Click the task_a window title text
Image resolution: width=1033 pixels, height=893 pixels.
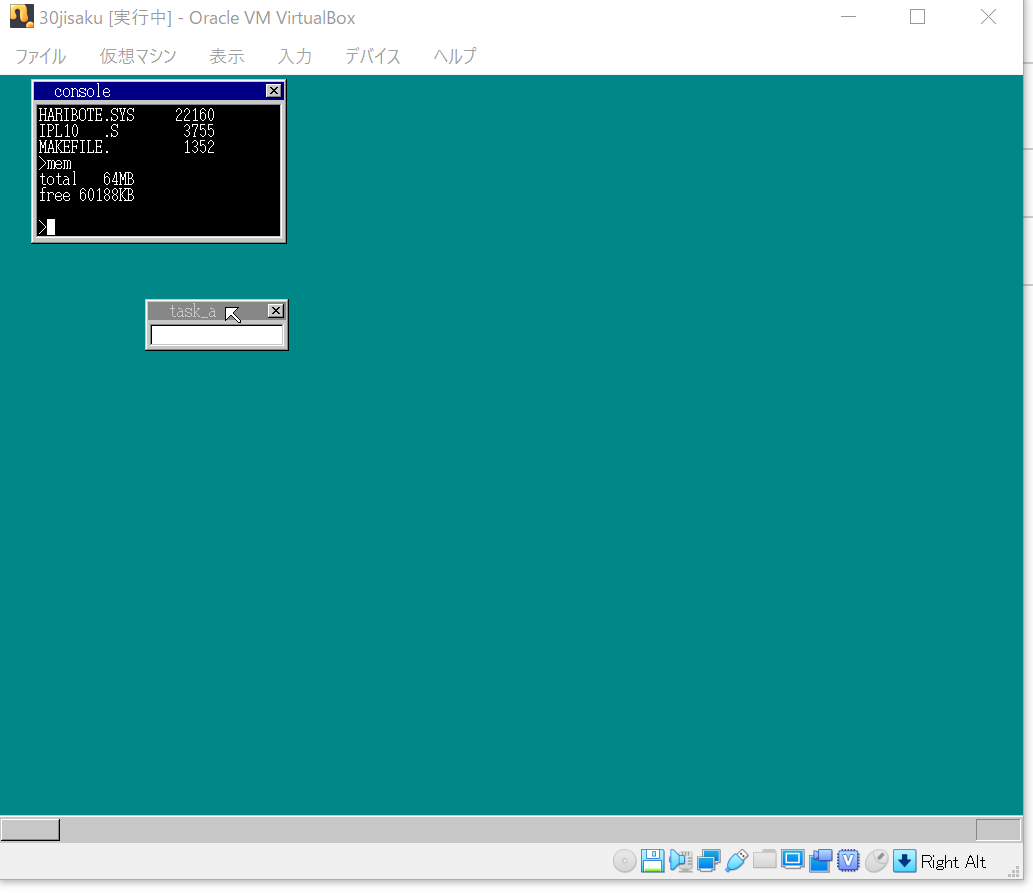(x=193, y=311)
